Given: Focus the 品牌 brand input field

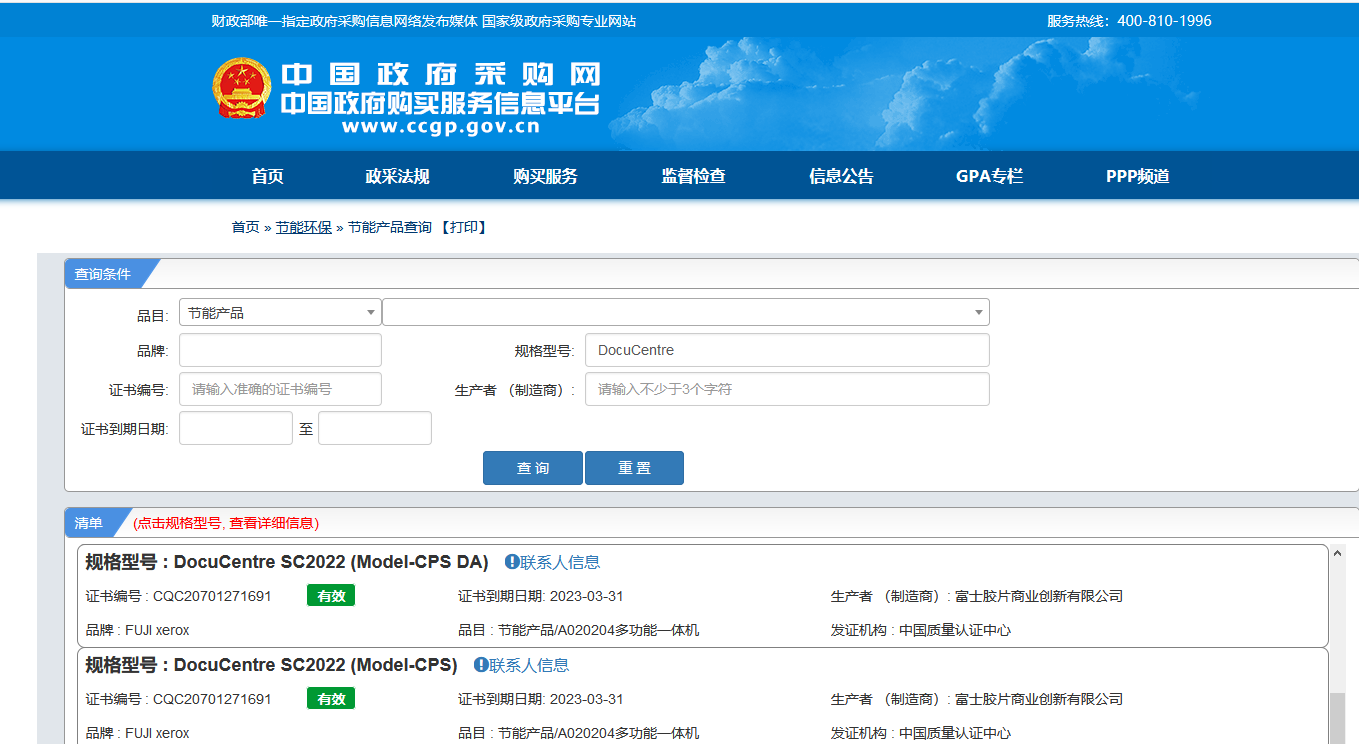Looking at the screenshot, I should point(280,350).
